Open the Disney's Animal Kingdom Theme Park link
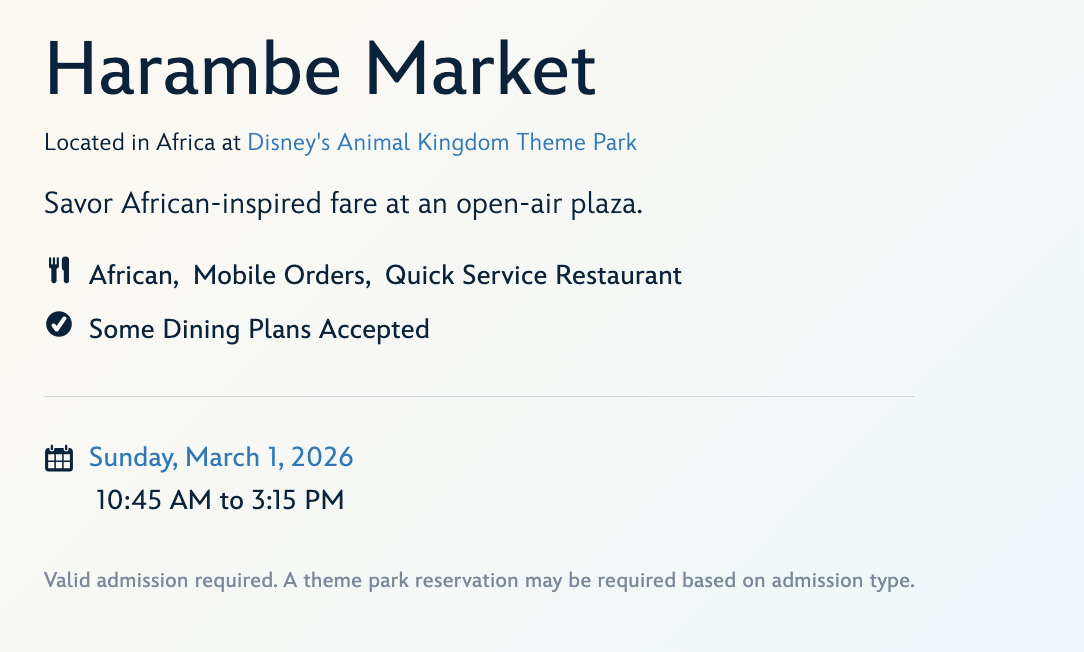This screenshot has width=1084, height=652. tap(442, 142)
